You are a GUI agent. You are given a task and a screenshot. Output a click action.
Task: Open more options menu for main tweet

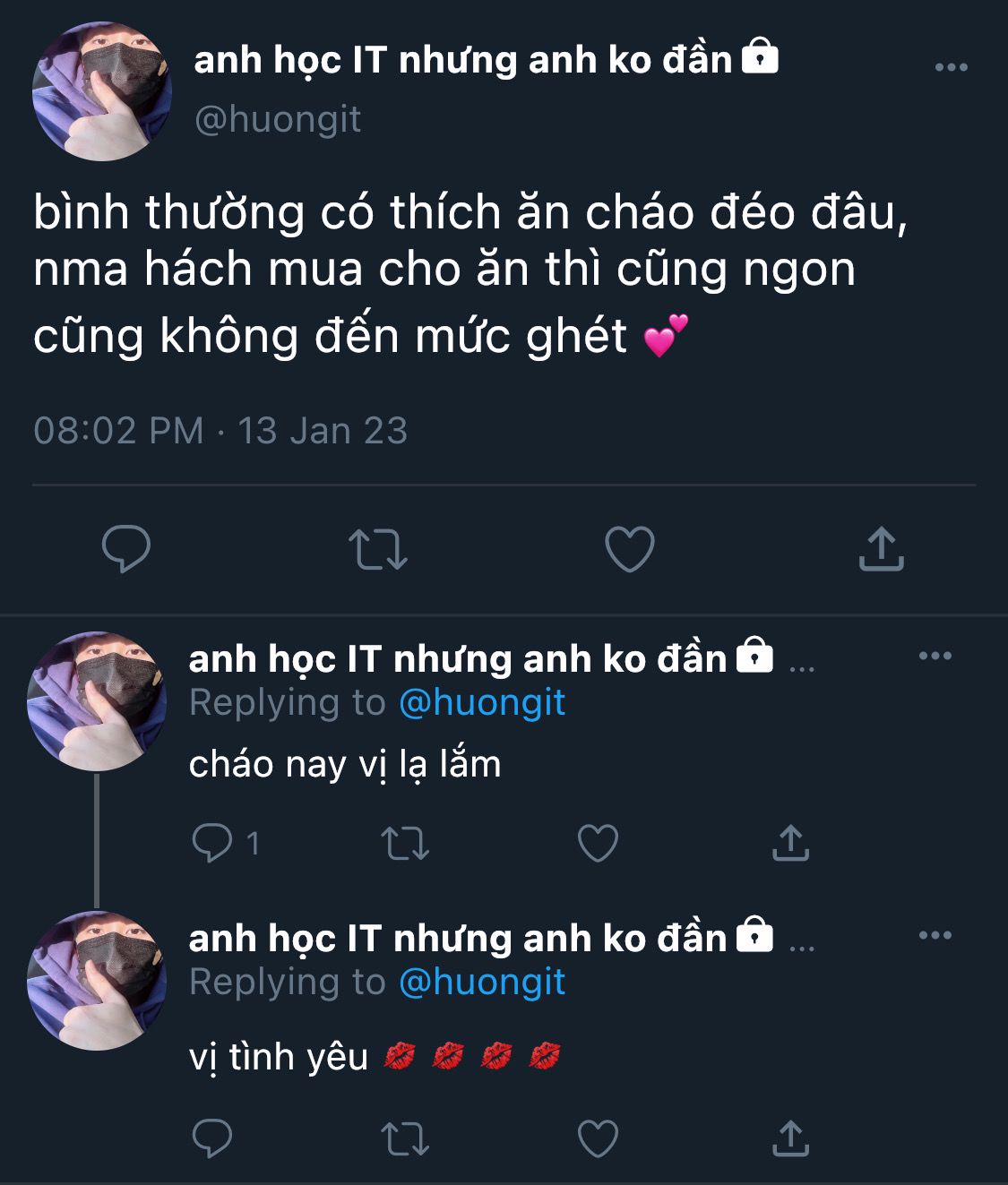pos(951,67)
